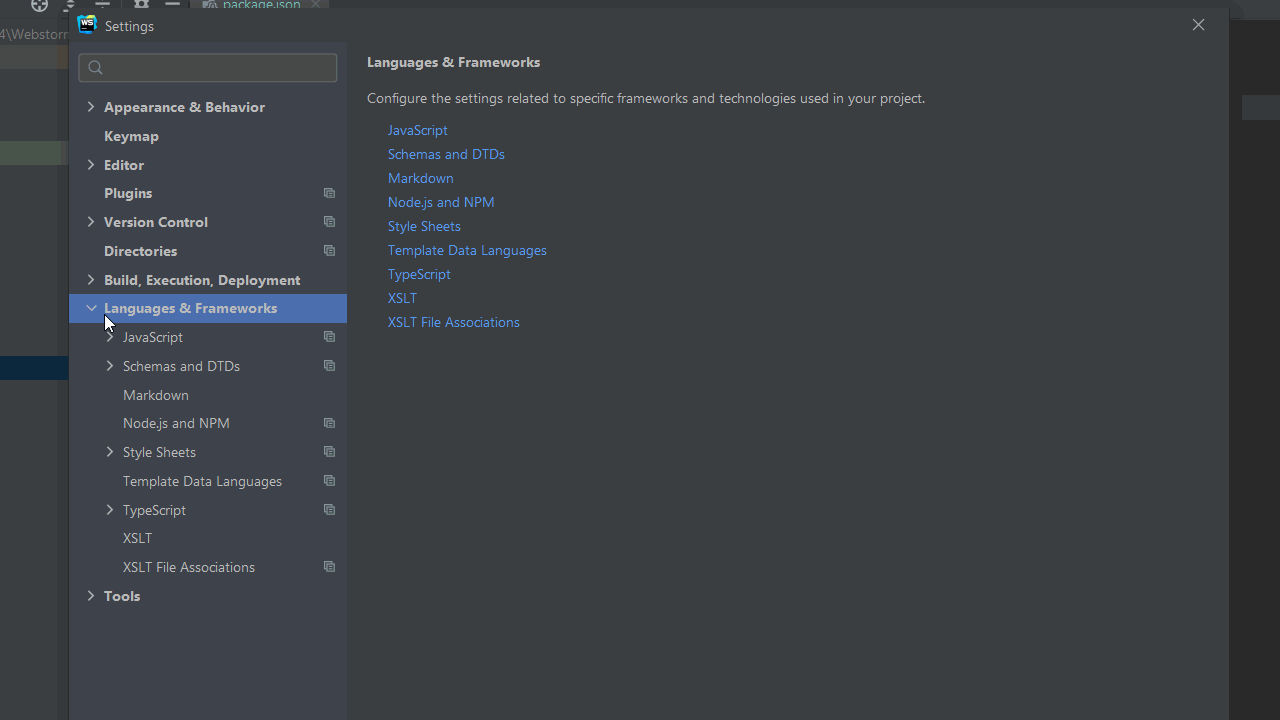Screen dimensions: 1280x720
Task: Click the project-level icon beside XSLT File Associations
Action: coord(329,567)
